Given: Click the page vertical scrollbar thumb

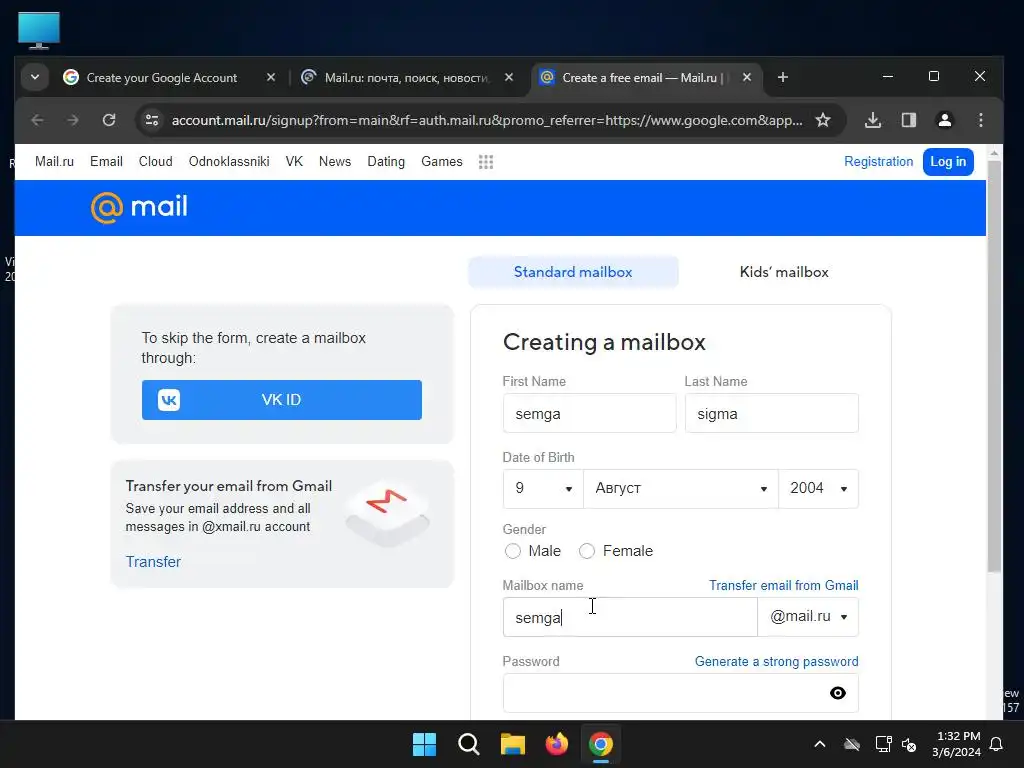Looking at the screenshot, I should pyautogui.click(x=993, y=366).
